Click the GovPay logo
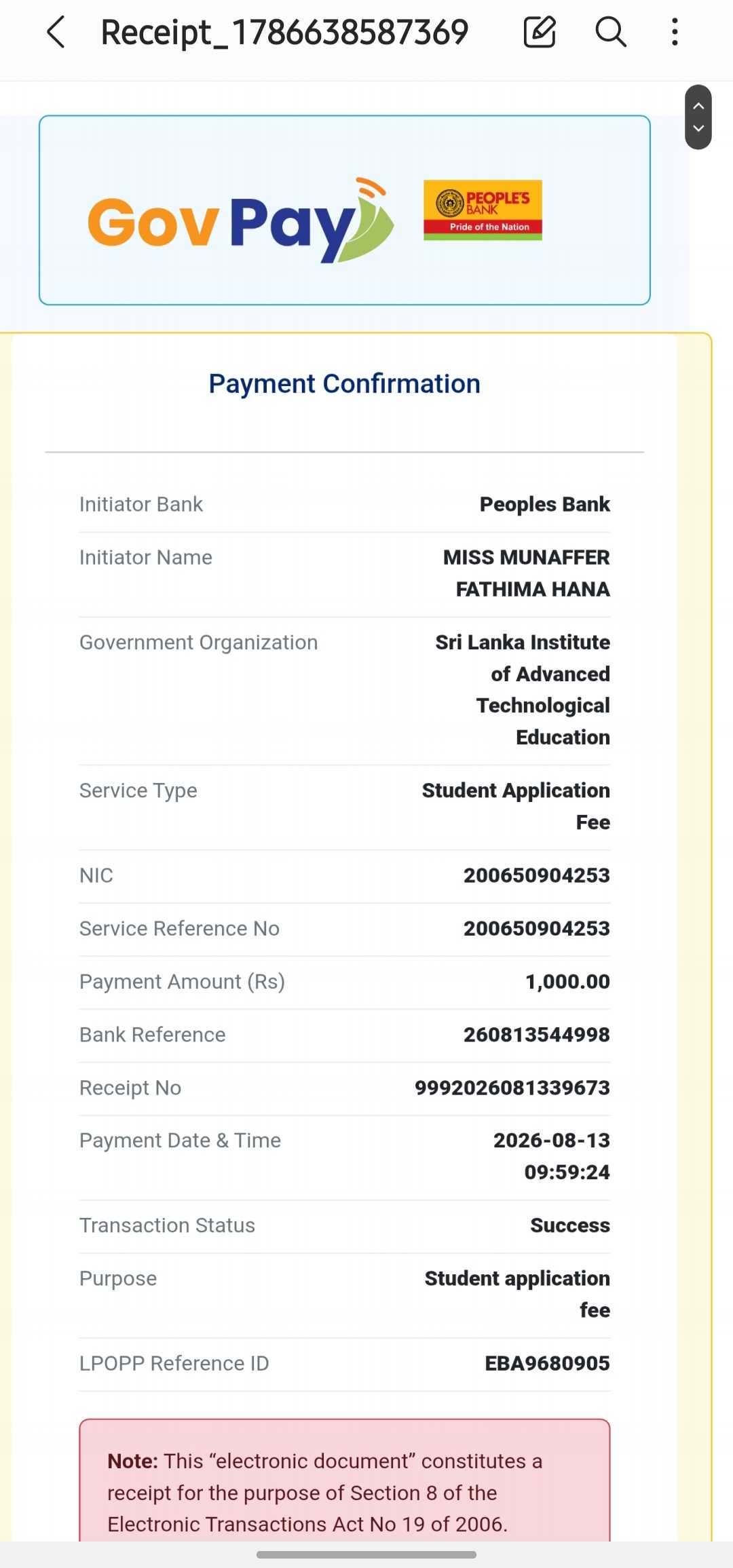The width and height of the screenshot is (733, 1568). [241, 221]
